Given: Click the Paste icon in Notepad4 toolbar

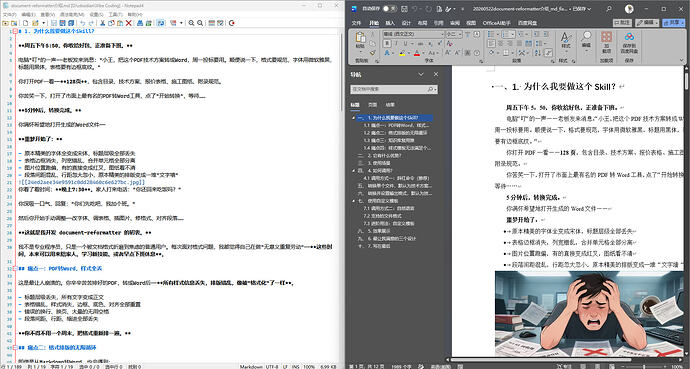Looking at the screenshot, I should tap(120, 23).
